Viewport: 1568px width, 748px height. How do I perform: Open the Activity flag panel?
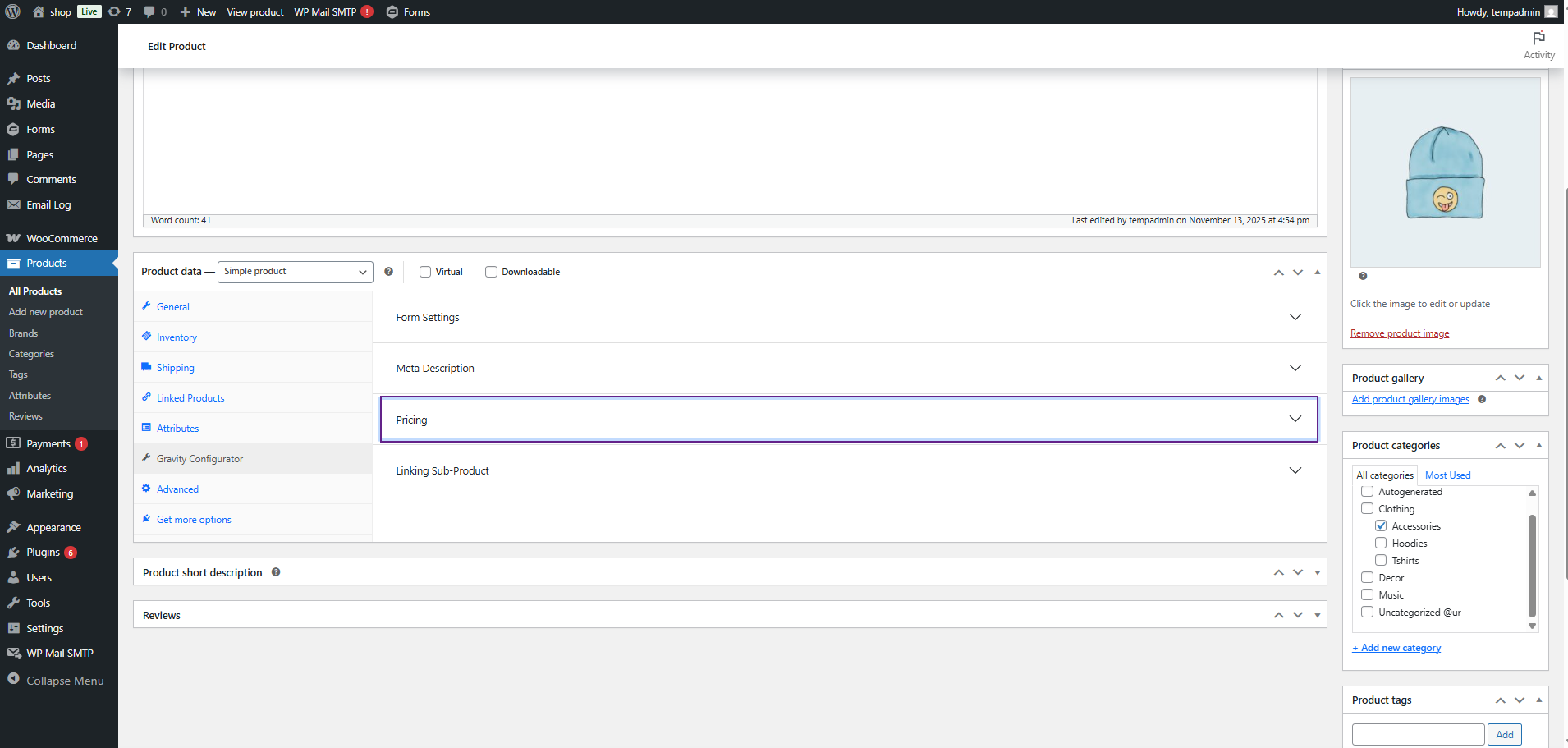[x=1538, y=45]
